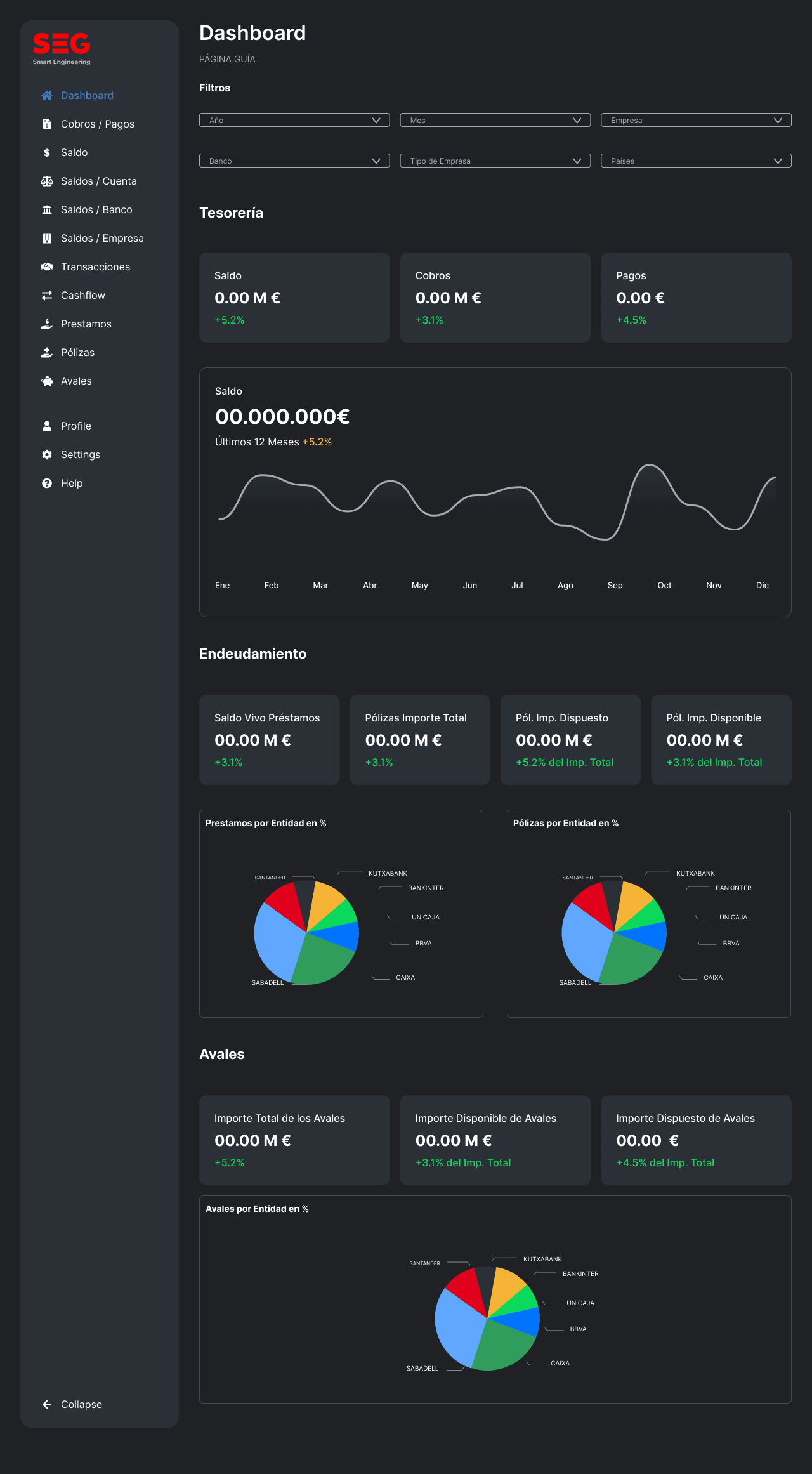The width and height of the screenshot is (812, 1474).
Task: Click the SEG Smart Engineering logo
Action: (x=62, y=48)
